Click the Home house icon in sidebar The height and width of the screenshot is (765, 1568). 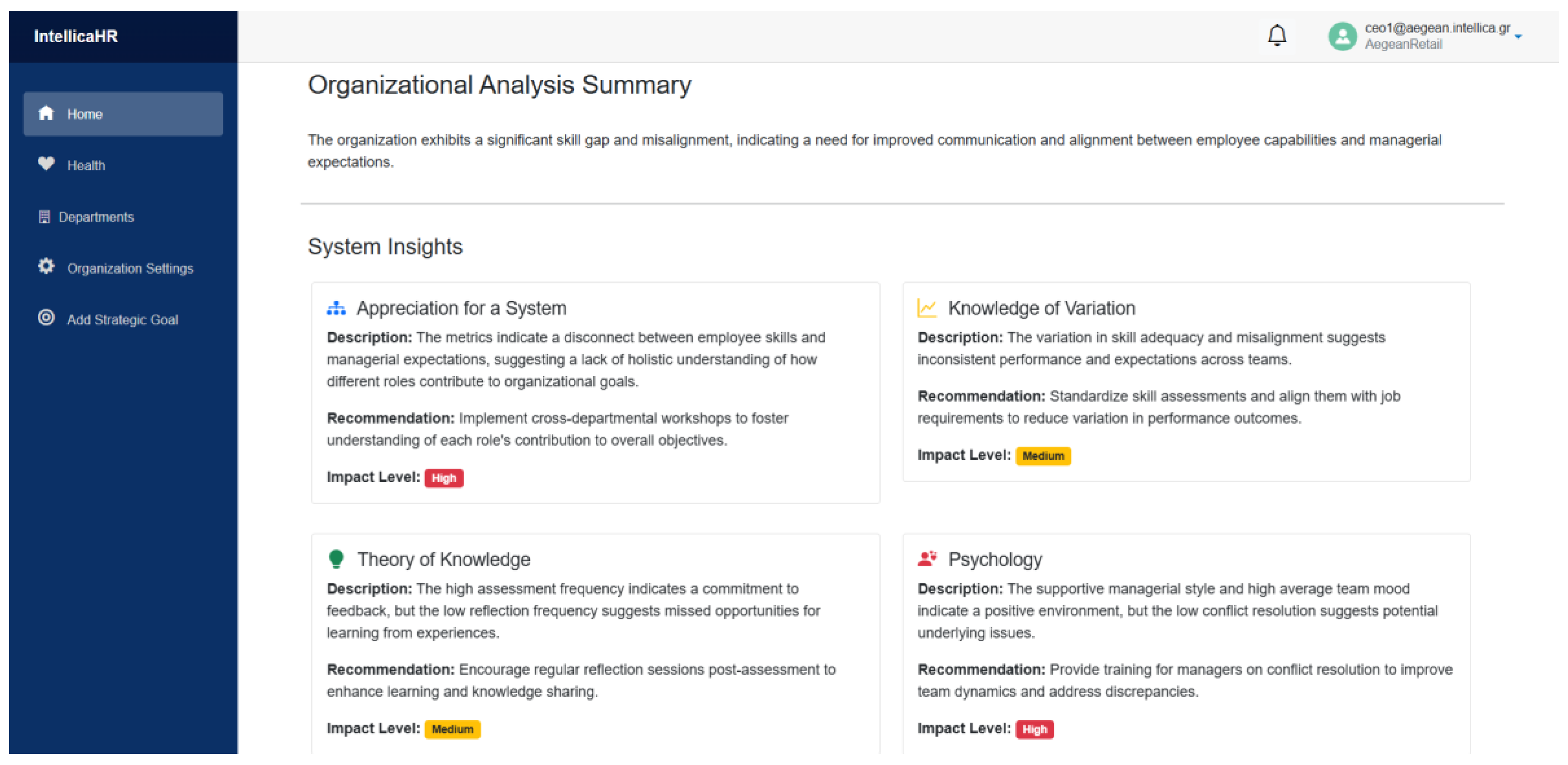pyautogui.click(x=46, y=113)
